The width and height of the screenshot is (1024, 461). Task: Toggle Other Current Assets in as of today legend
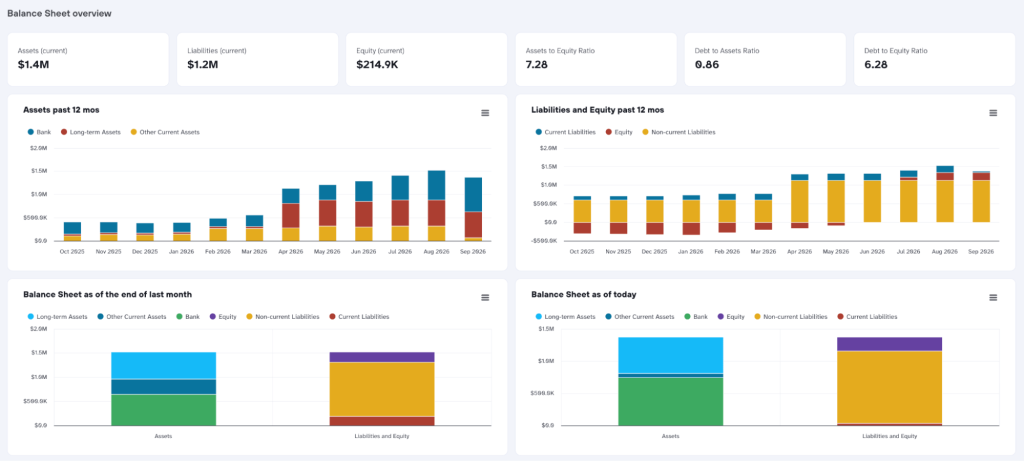click(641, 317)
